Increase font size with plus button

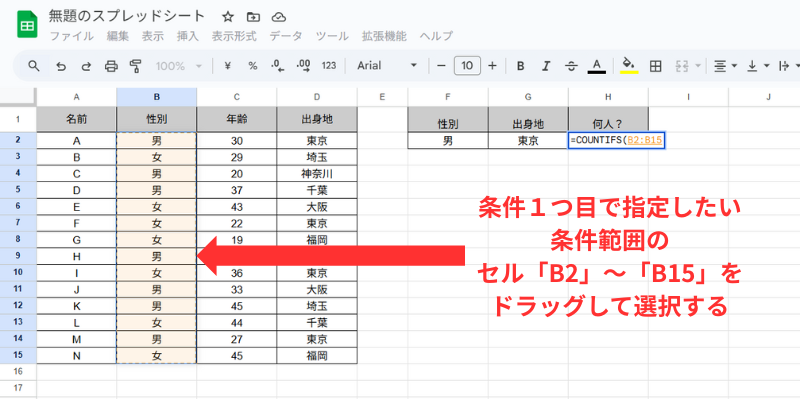point(492,66)
